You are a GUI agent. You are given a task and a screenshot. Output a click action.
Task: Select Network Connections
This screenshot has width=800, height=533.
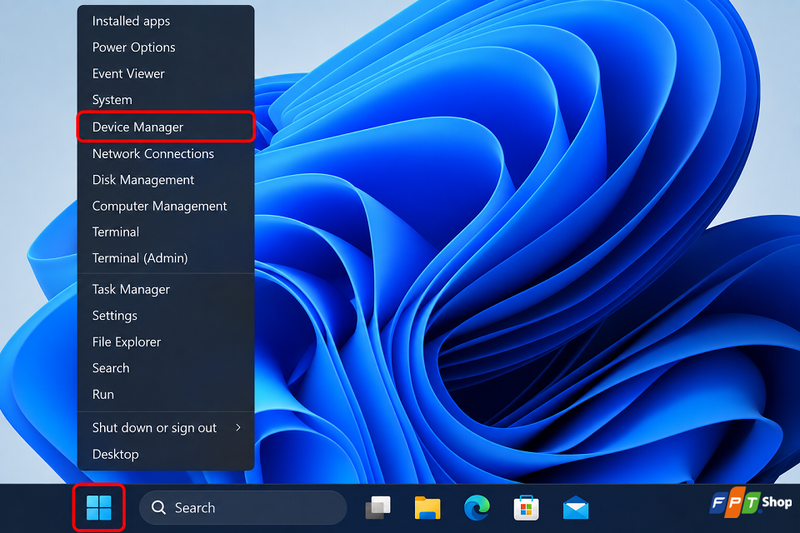[166, 154]
